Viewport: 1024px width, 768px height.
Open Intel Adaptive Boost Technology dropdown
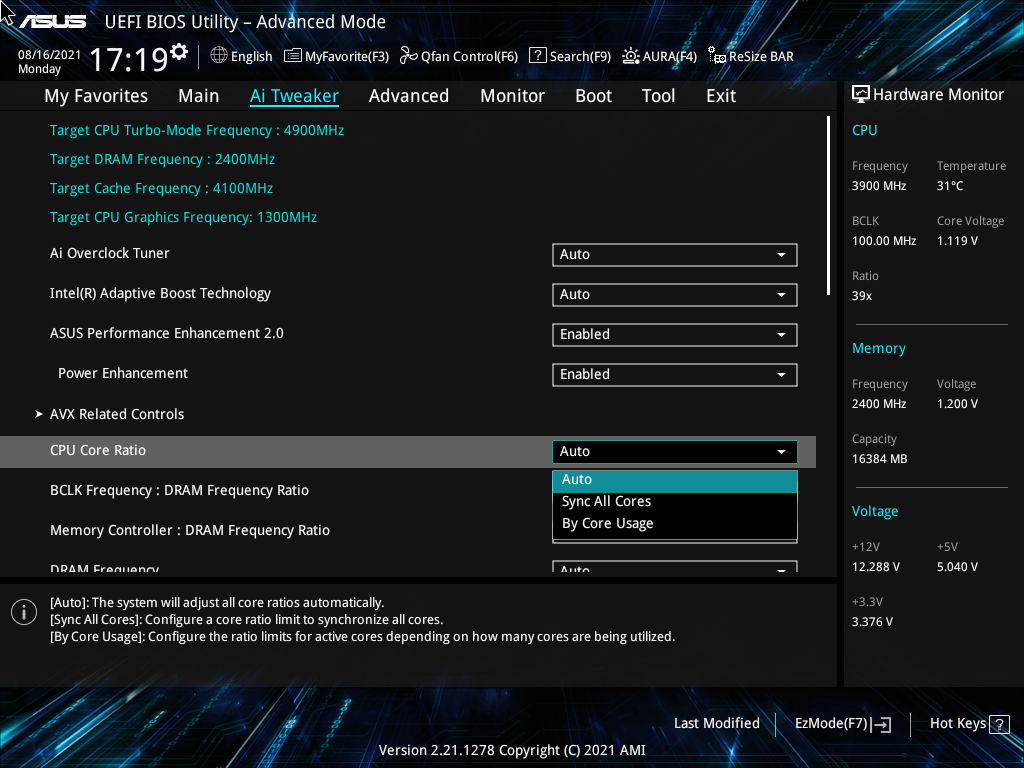click(675, 295)
